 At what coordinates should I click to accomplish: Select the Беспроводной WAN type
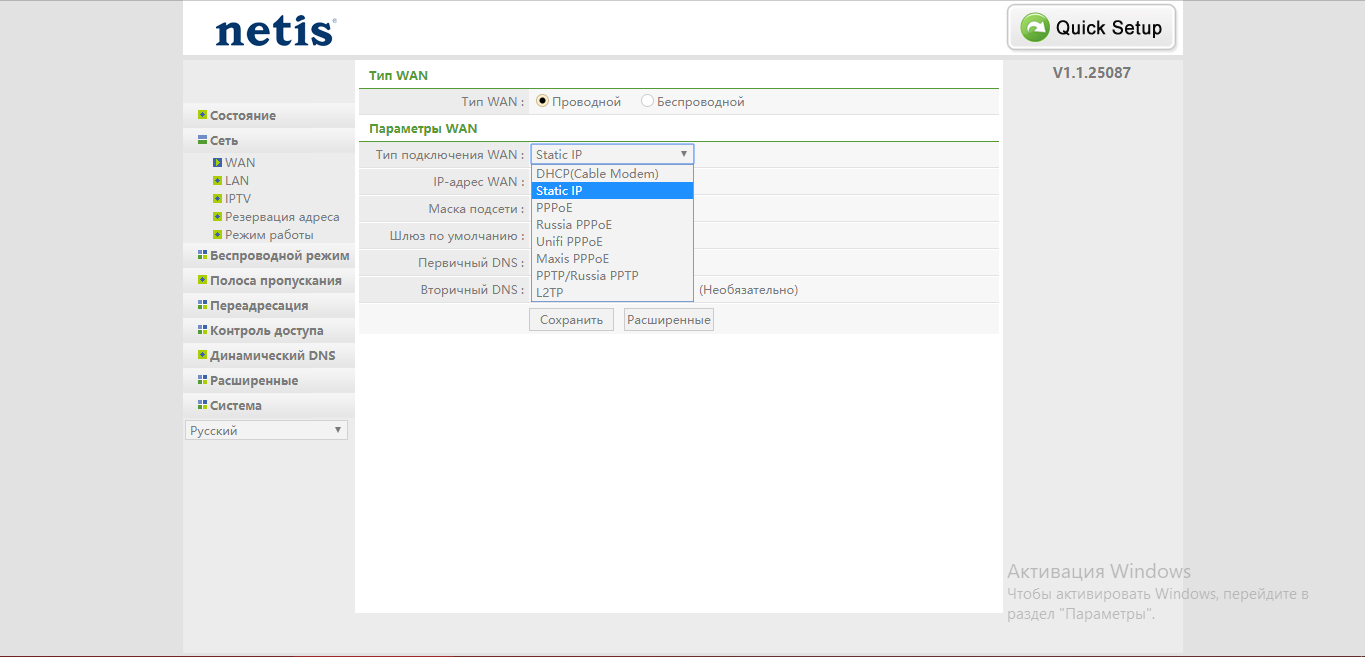[x=647, y=101]
